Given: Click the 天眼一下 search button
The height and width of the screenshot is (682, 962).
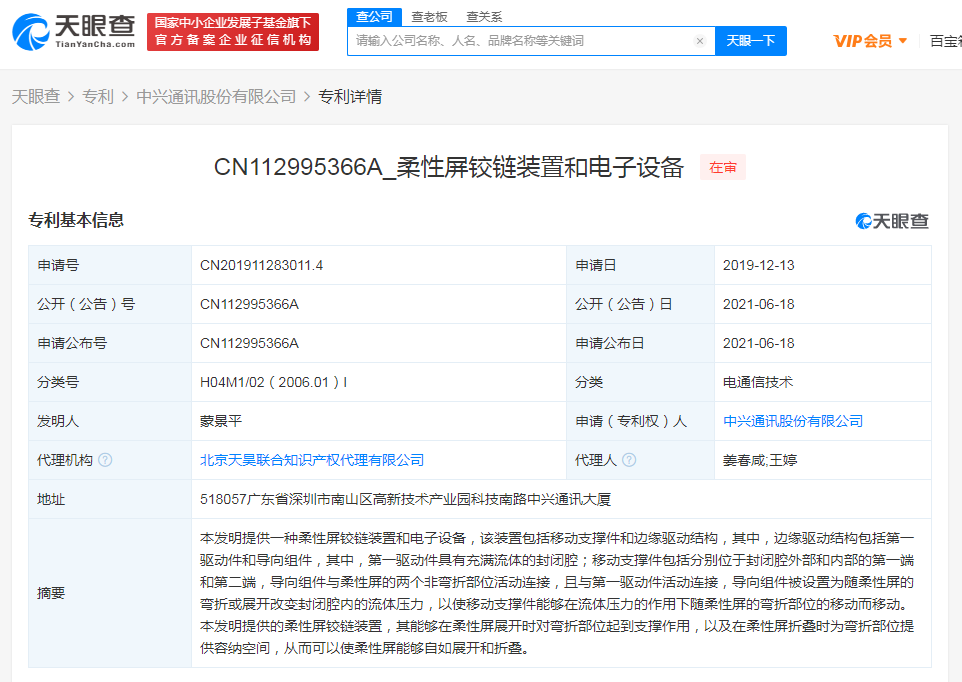Looking at the screenshot, I should pos(751,40).
